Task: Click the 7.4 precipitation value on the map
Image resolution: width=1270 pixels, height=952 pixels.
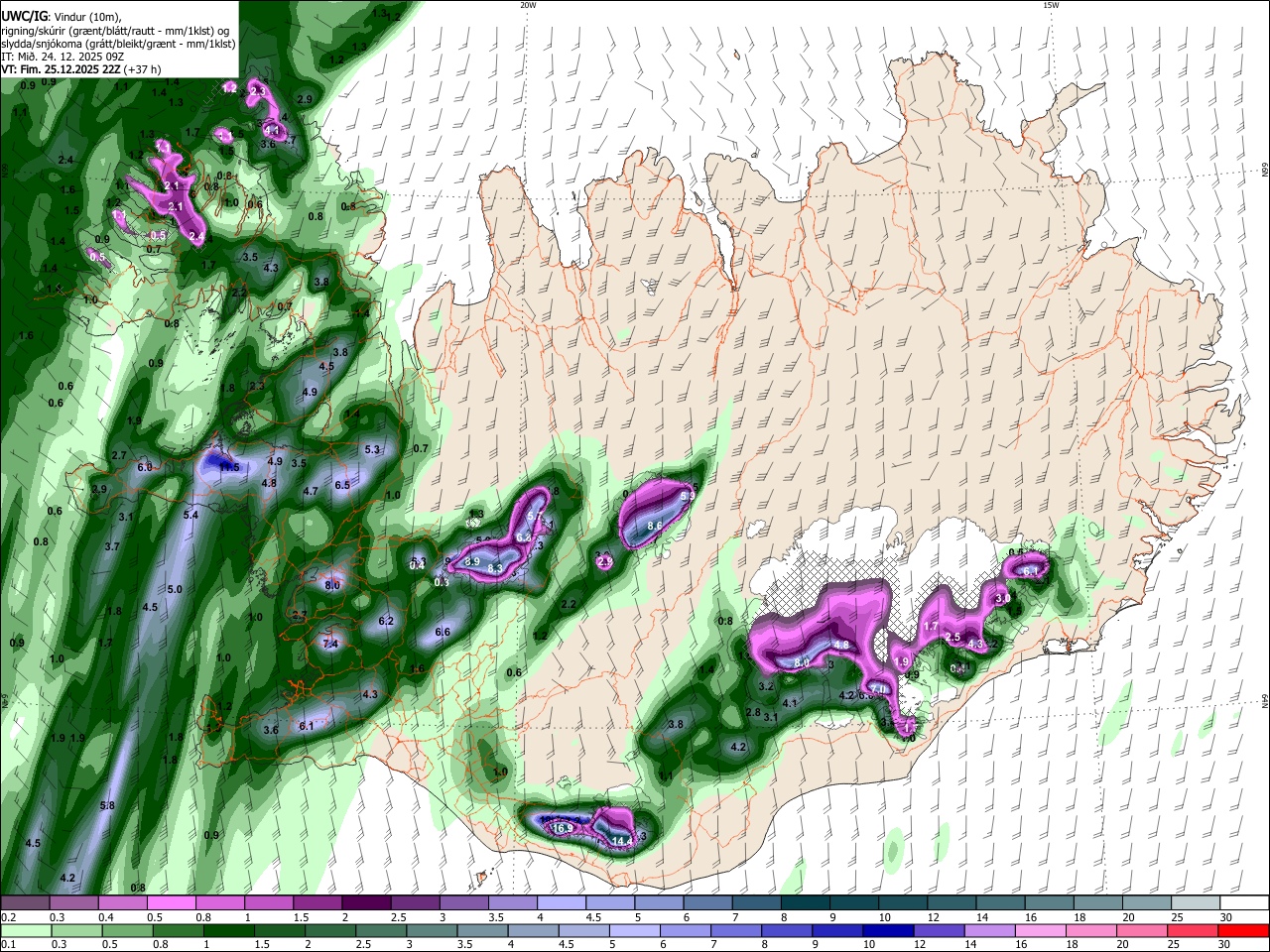Action: (331, 644)
